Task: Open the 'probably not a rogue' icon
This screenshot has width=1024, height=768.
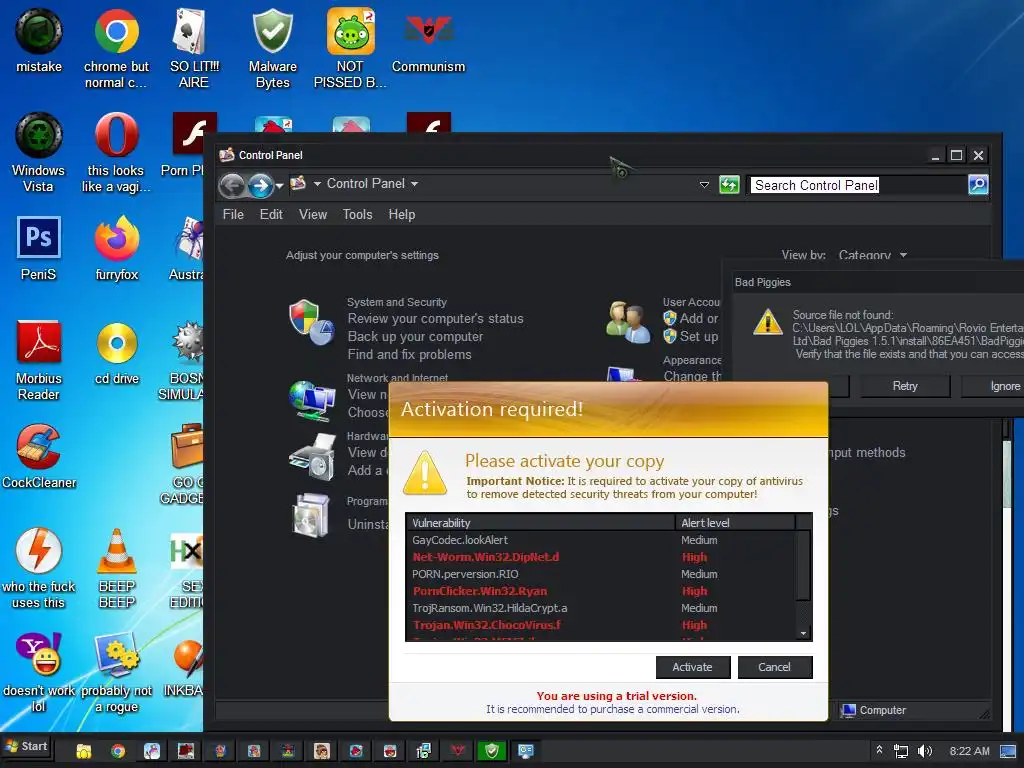Action: pyautogui.click(x=116, y=672)
